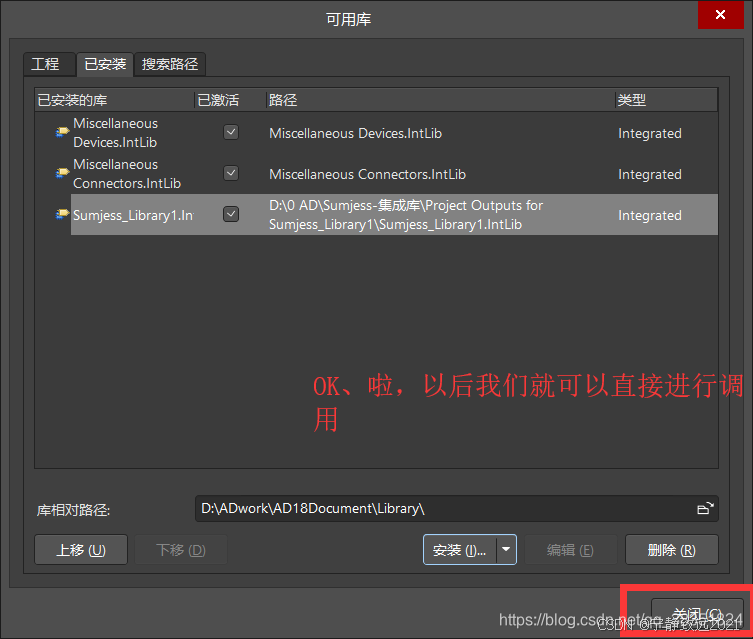
Task: Toggle activated checkbox for Miscellaneous Connectors.IntLib
Action: 231,173
